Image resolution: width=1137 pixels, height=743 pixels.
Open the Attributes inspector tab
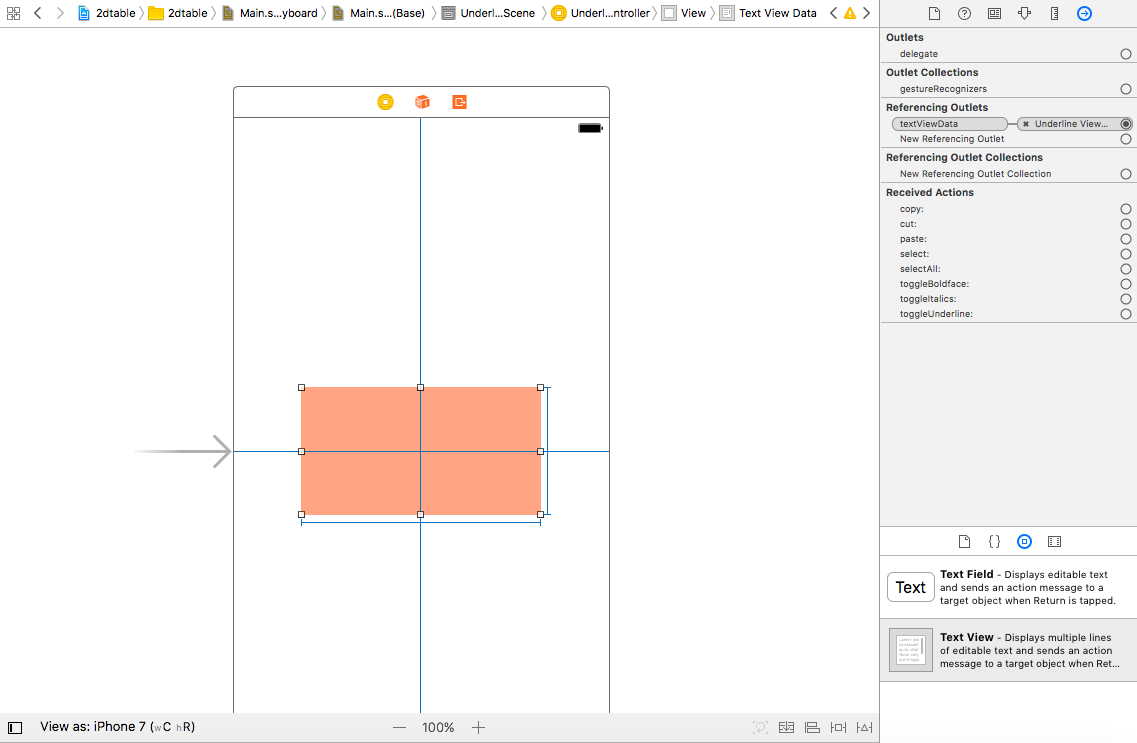(x=1024, y=14)
